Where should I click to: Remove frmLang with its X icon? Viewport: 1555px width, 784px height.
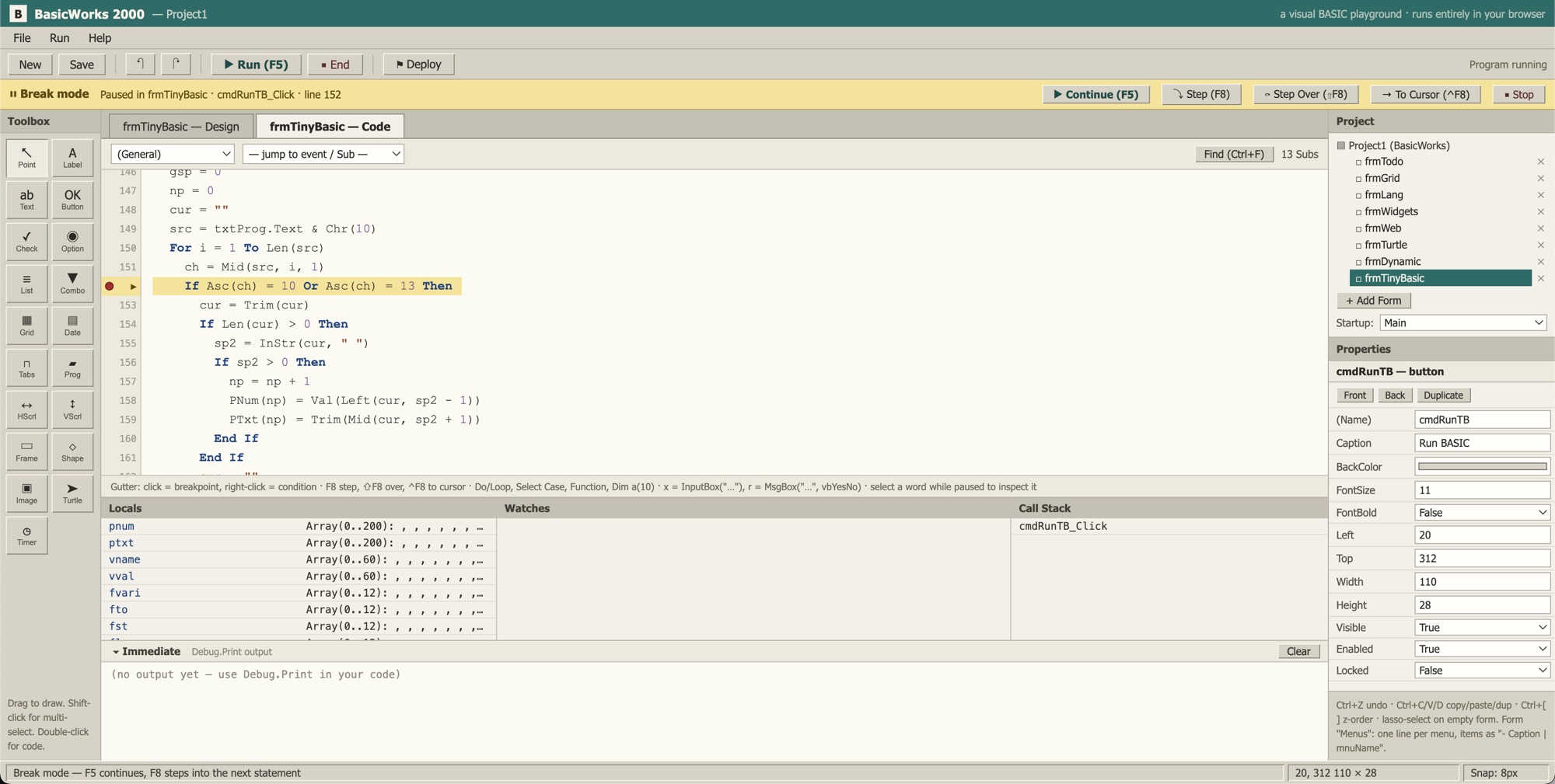1540,195
